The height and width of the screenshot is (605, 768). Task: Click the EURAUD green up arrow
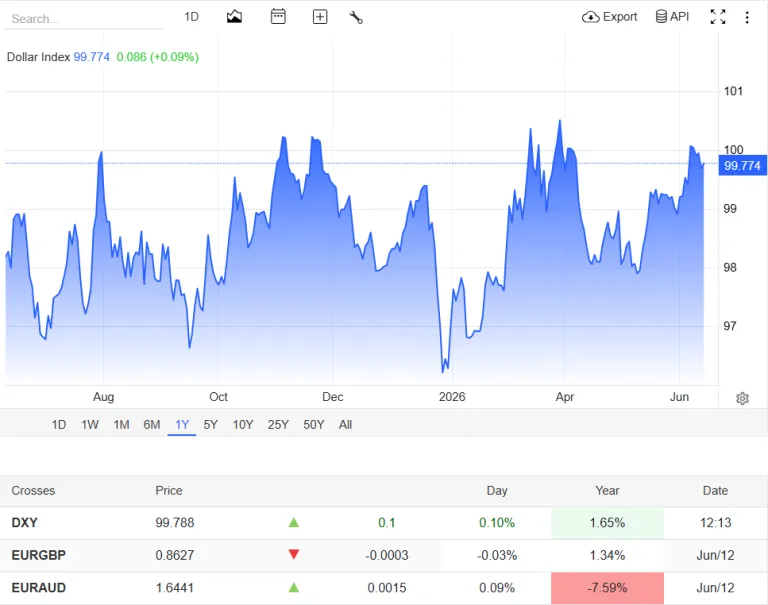click(294, 587)
